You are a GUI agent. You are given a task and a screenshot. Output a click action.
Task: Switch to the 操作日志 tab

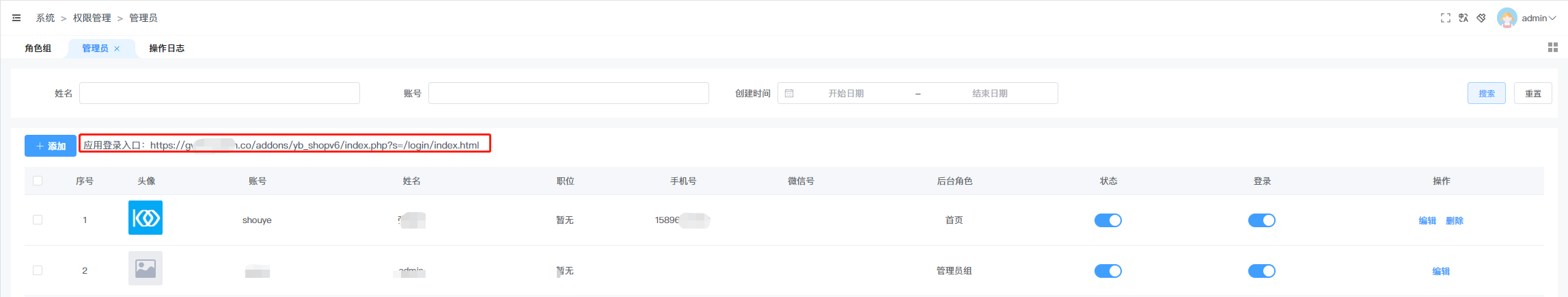click(x=167, y=48)
